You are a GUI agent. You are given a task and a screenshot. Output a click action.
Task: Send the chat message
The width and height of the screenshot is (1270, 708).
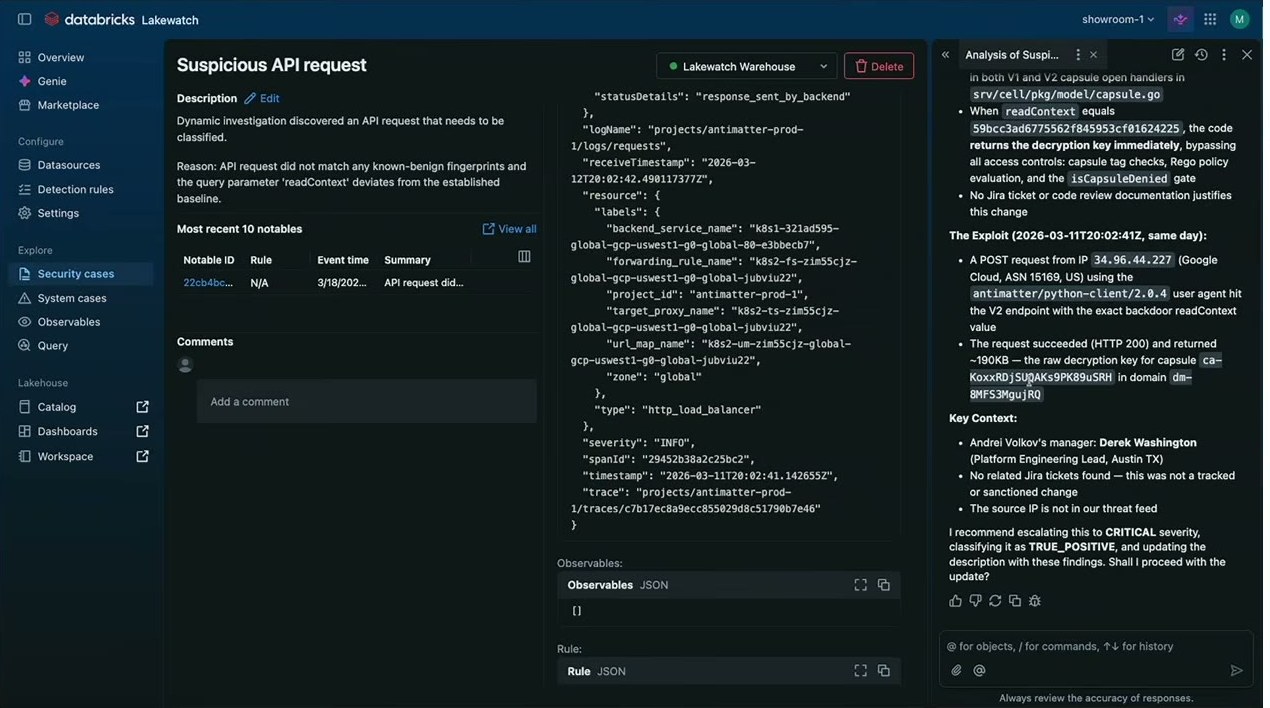click(x=1237, y=671)
